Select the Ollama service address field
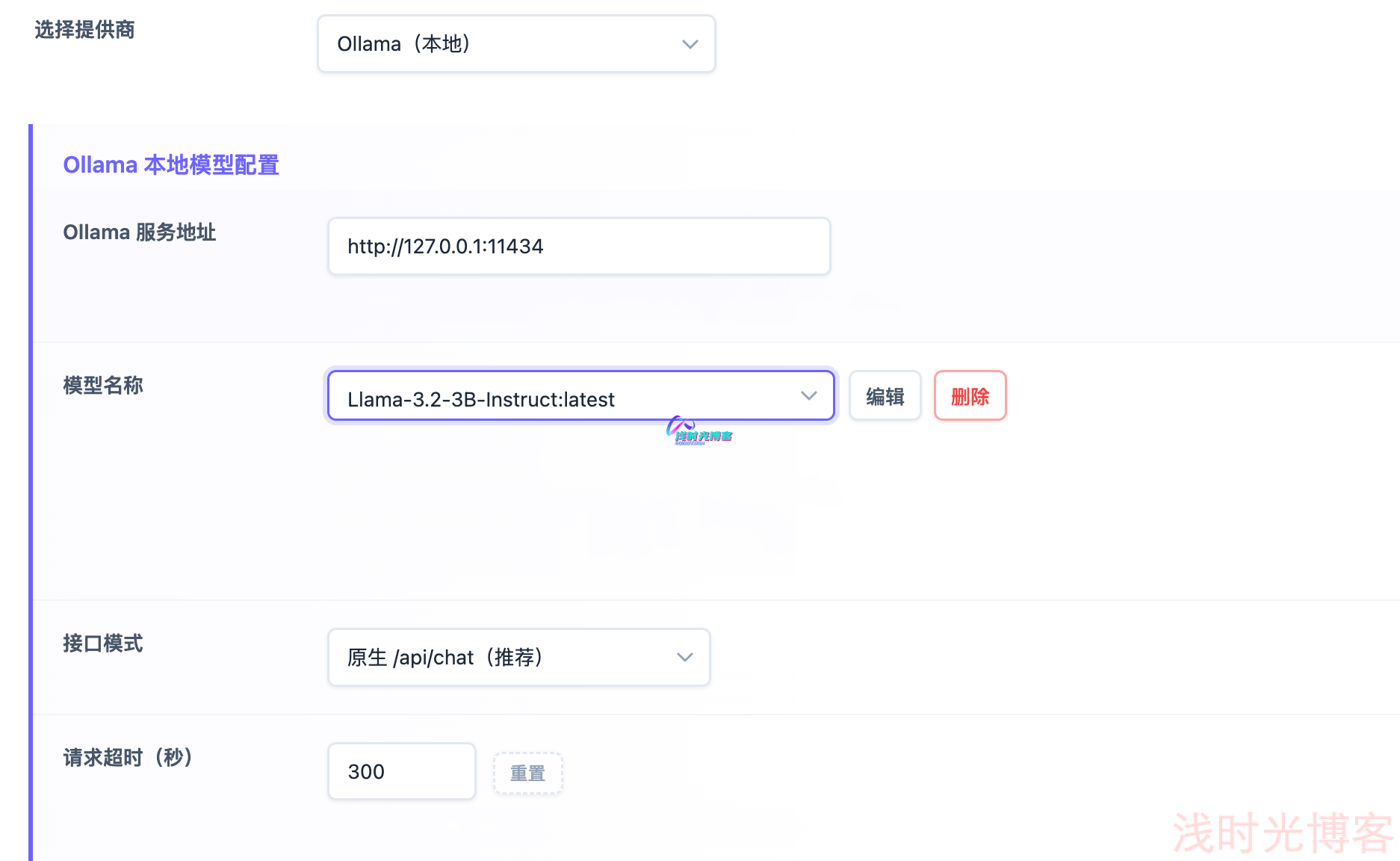This screenshot has width=1400, height=861. 579,246
